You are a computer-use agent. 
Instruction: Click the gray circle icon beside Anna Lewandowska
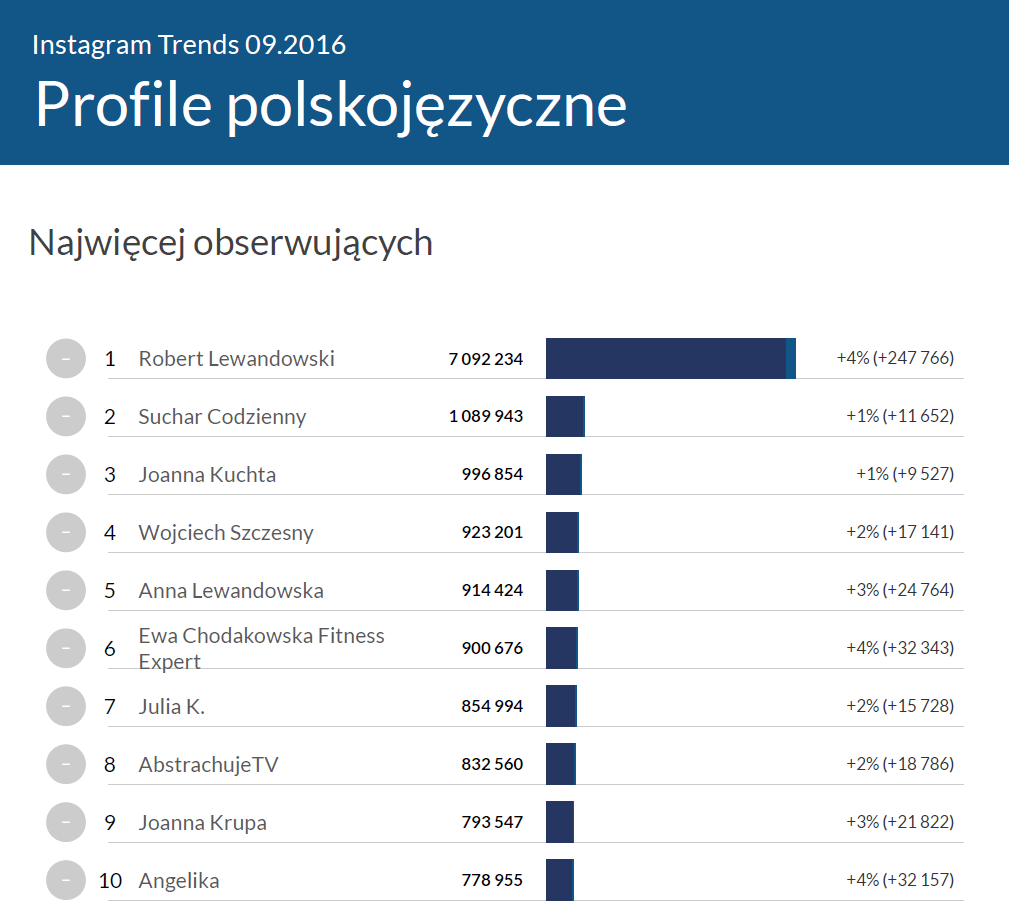[66, 590]
